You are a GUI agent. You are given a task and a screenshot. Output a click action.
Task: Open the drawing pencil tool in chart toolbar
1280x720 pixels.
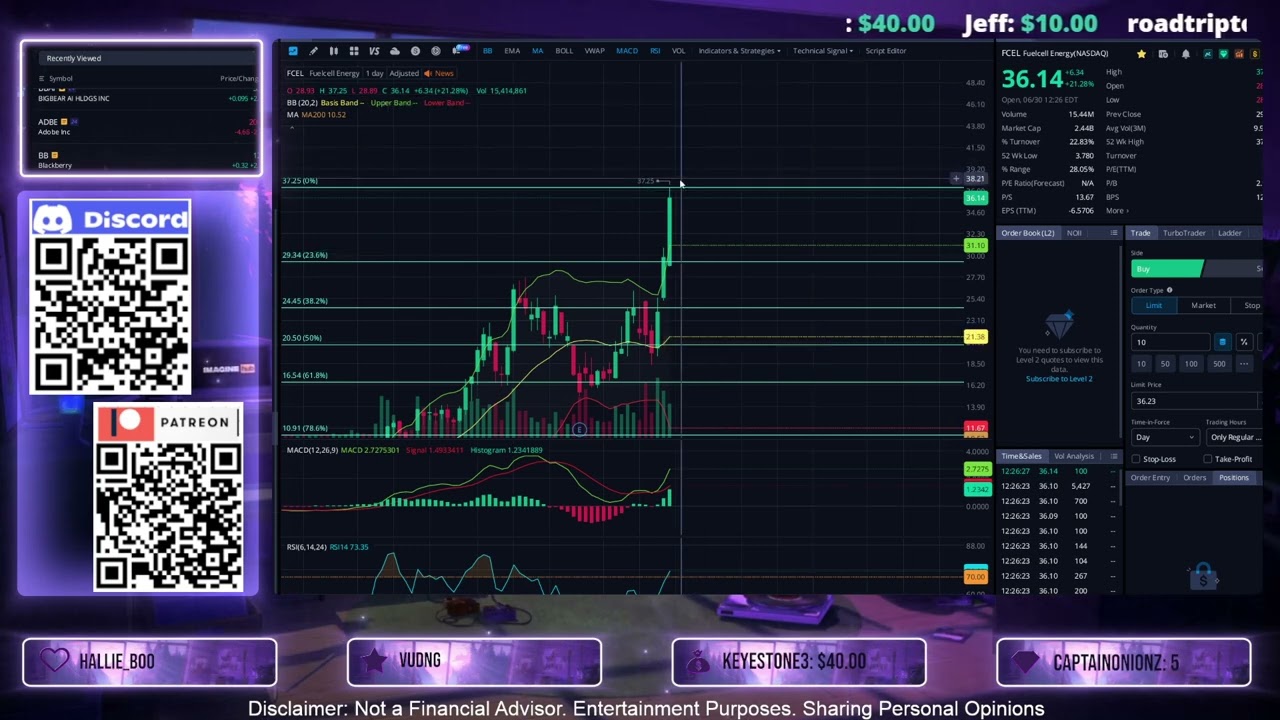pyautogui.click(x=313, y=51)
